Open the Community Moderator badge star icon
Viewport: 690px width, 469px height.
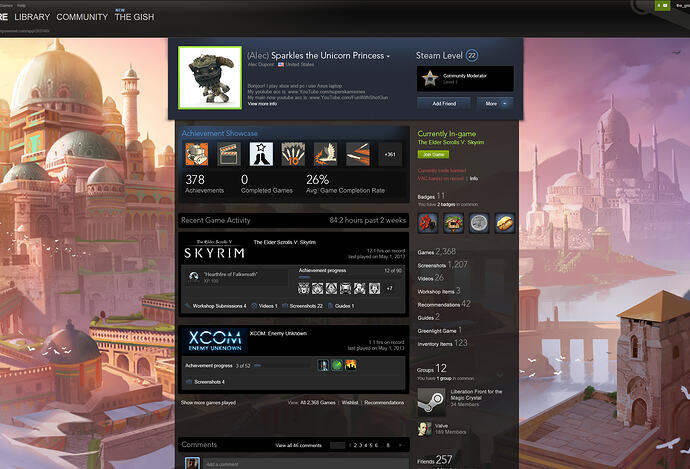tap(429, 78)
